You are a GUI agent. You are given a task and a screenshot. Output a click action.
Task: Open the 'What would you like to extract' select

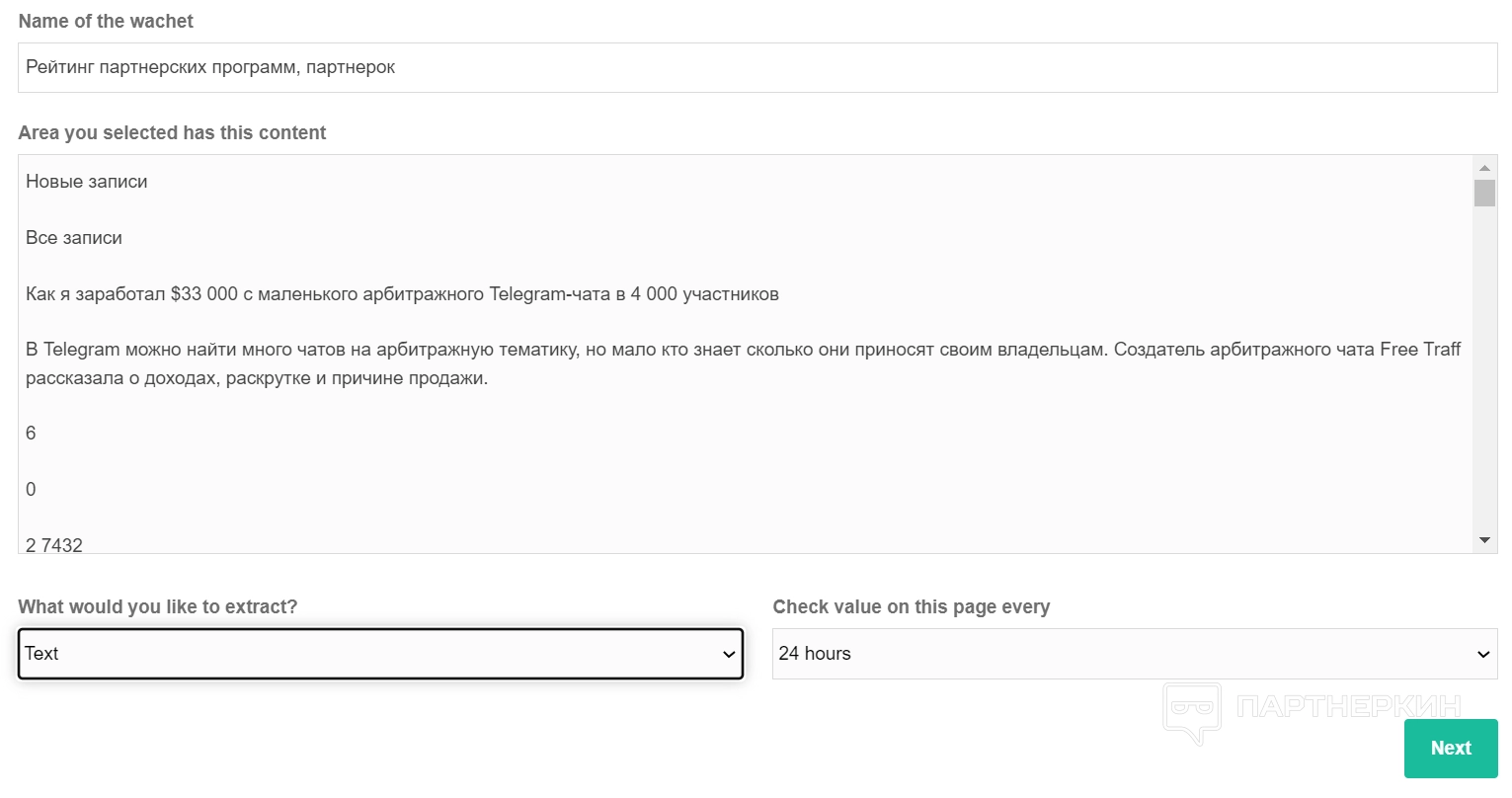point(380,654)
